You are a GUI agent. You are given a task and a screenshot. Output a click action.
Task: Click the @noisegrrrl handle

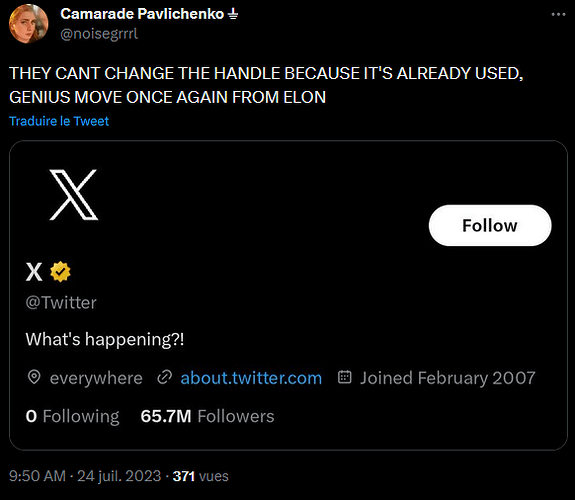(x=99, y=34)
